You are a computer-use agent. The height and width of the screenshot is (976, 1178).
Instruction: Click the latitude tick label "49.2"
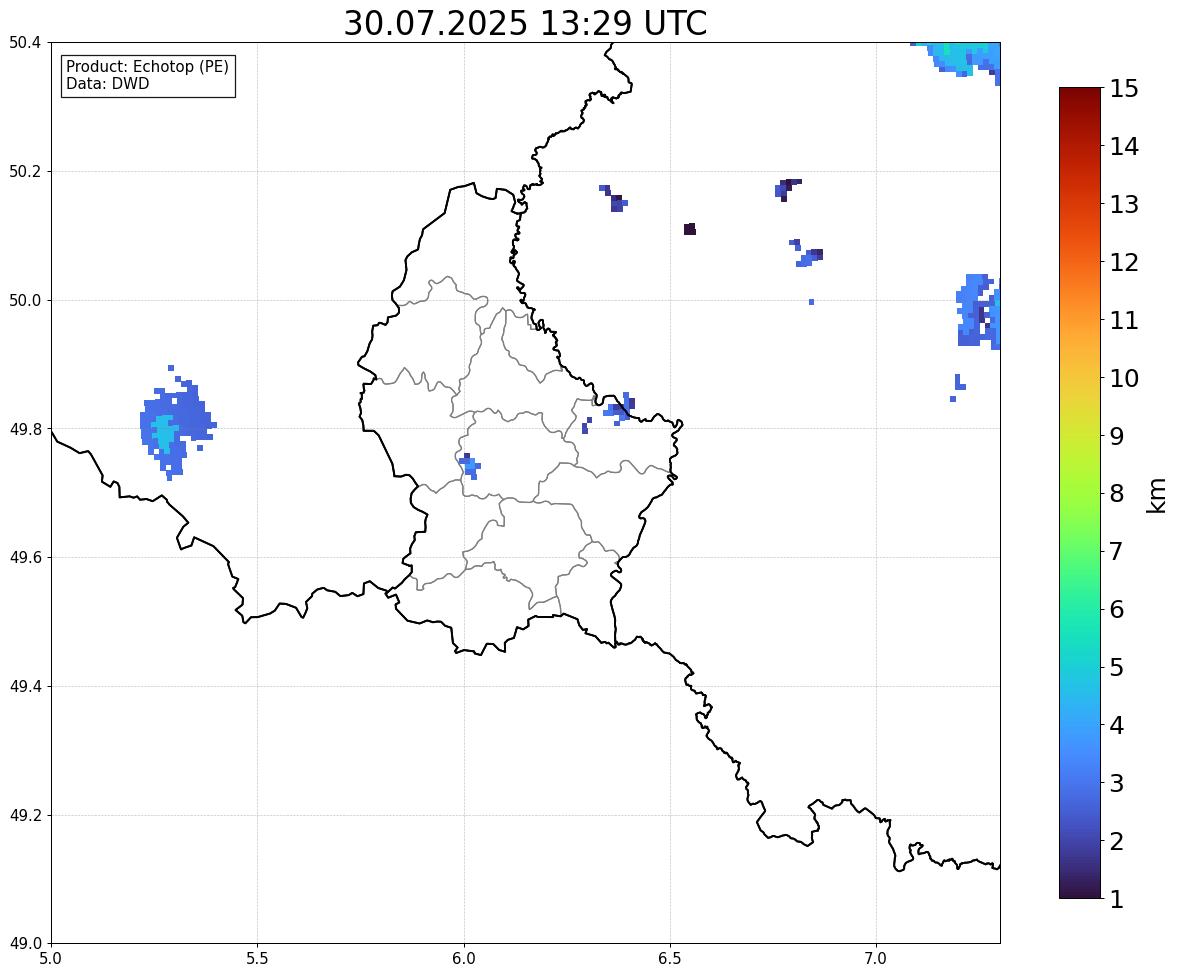pos(25,815)
